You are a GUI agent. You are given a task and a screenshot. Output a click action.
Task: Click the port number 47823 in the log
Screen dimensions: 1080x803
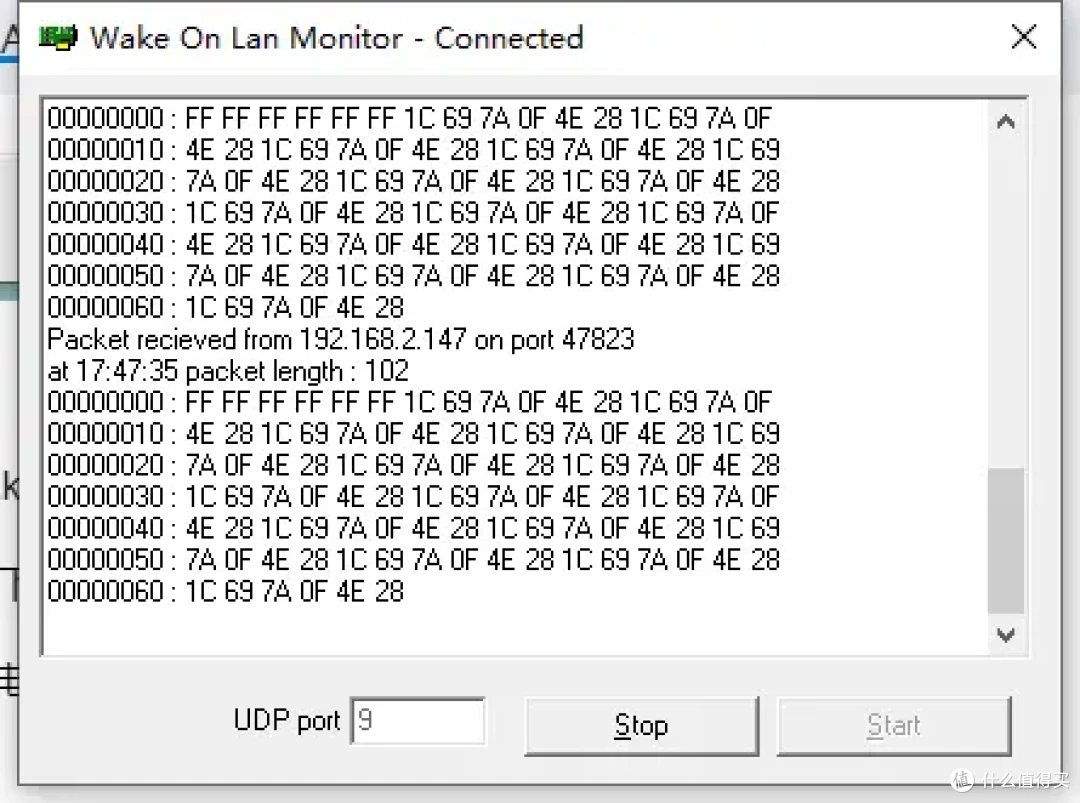[598, 340]
